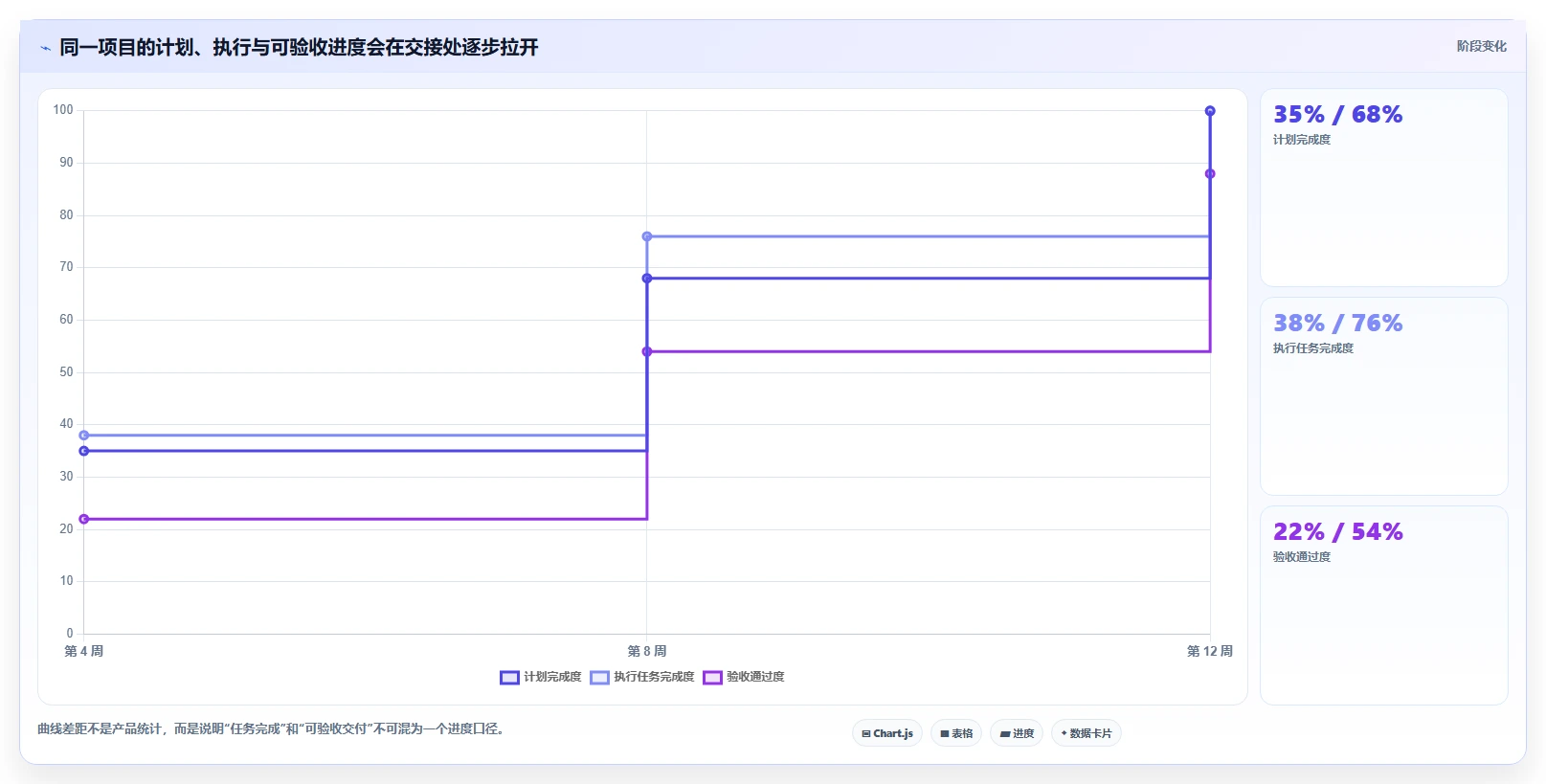Select 执行任务完成度 data point at 第 4 周
The height and width of the screenshot is (784, 1546).
pos(84,436)
